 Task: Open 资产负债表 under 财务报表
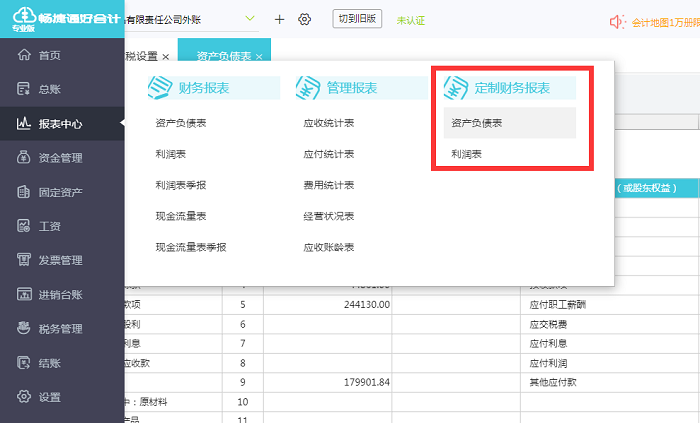coord(181,123)
